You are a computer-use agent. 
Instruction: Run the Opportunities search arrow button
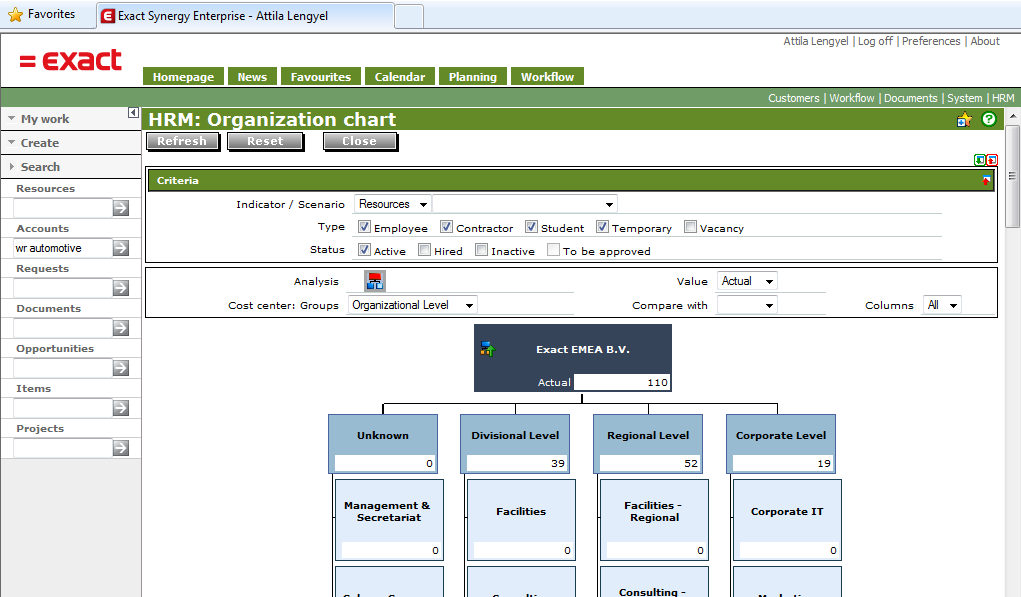tap(120, 368)
